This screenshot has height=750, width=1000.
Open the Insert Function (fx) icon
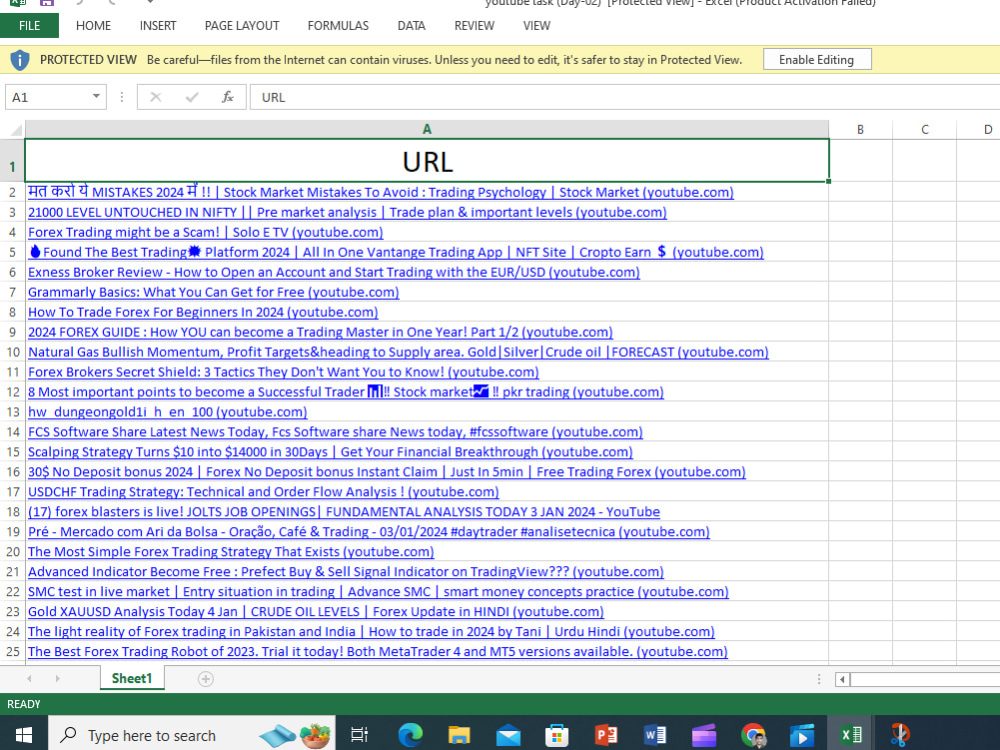[227, 97]
